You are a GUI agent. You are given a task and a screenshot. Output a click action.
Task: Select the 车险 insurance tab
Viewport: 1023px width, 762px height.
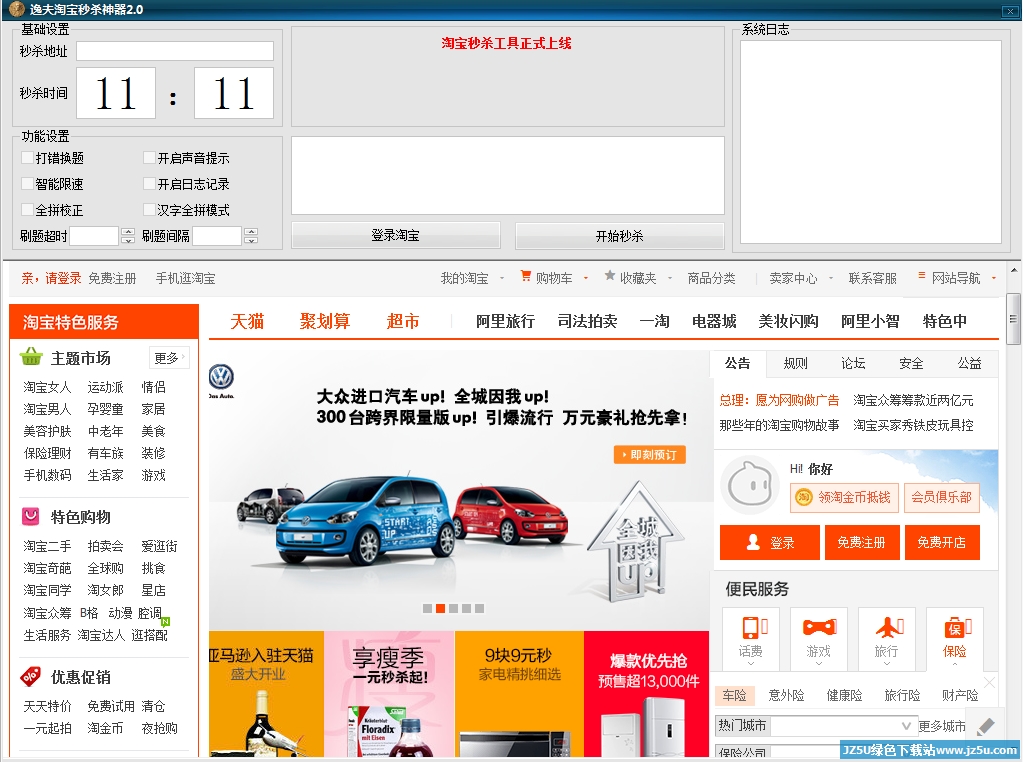click(735, 695)
